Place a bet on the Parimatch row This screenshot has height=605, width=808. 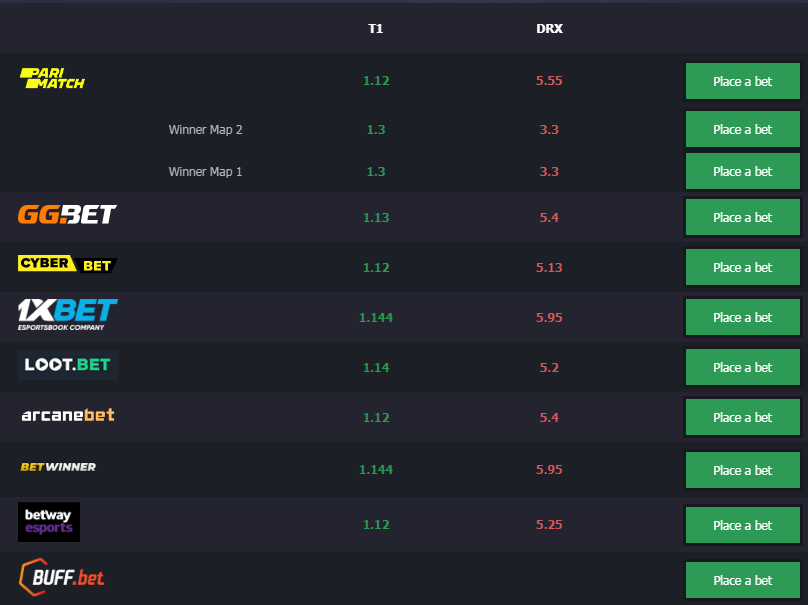(x=743, y=81)
